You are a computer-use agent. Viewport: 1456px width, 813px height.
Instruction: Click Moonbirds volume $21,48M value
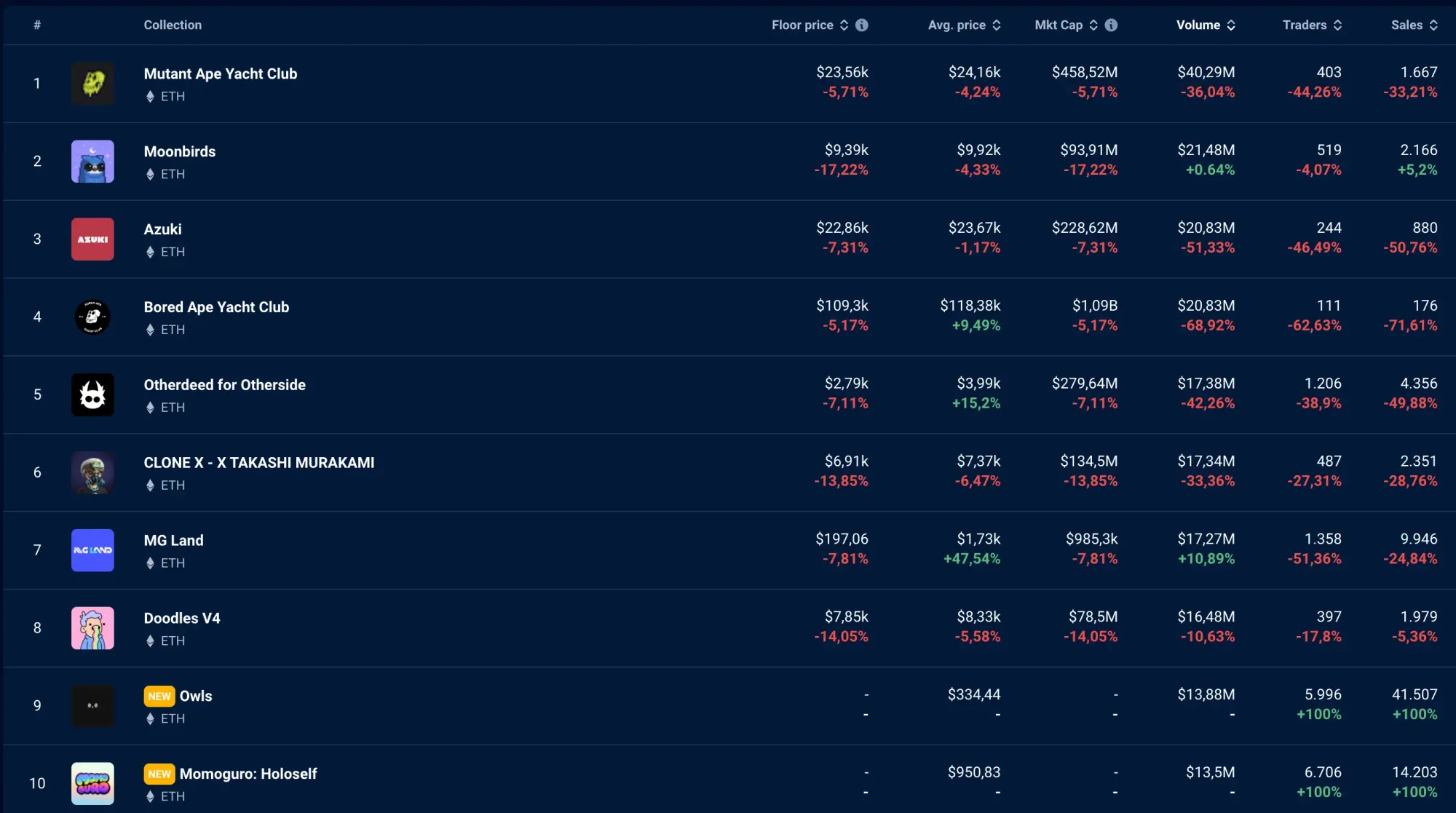coord(1206,151)
